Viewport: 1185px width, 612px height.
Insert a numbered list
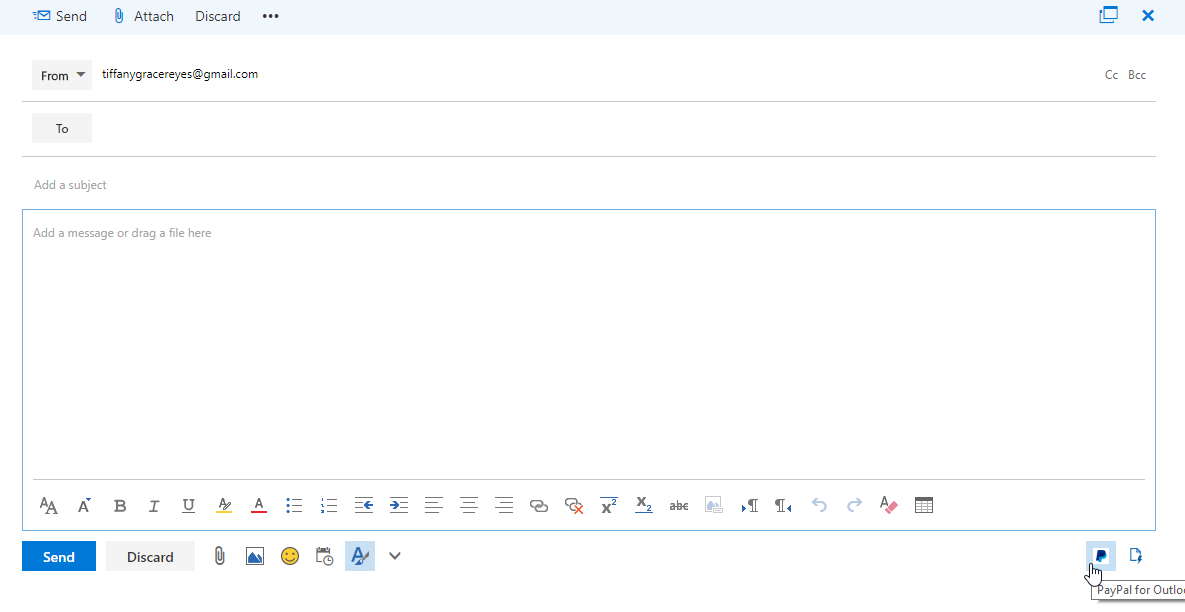[329, 505]
